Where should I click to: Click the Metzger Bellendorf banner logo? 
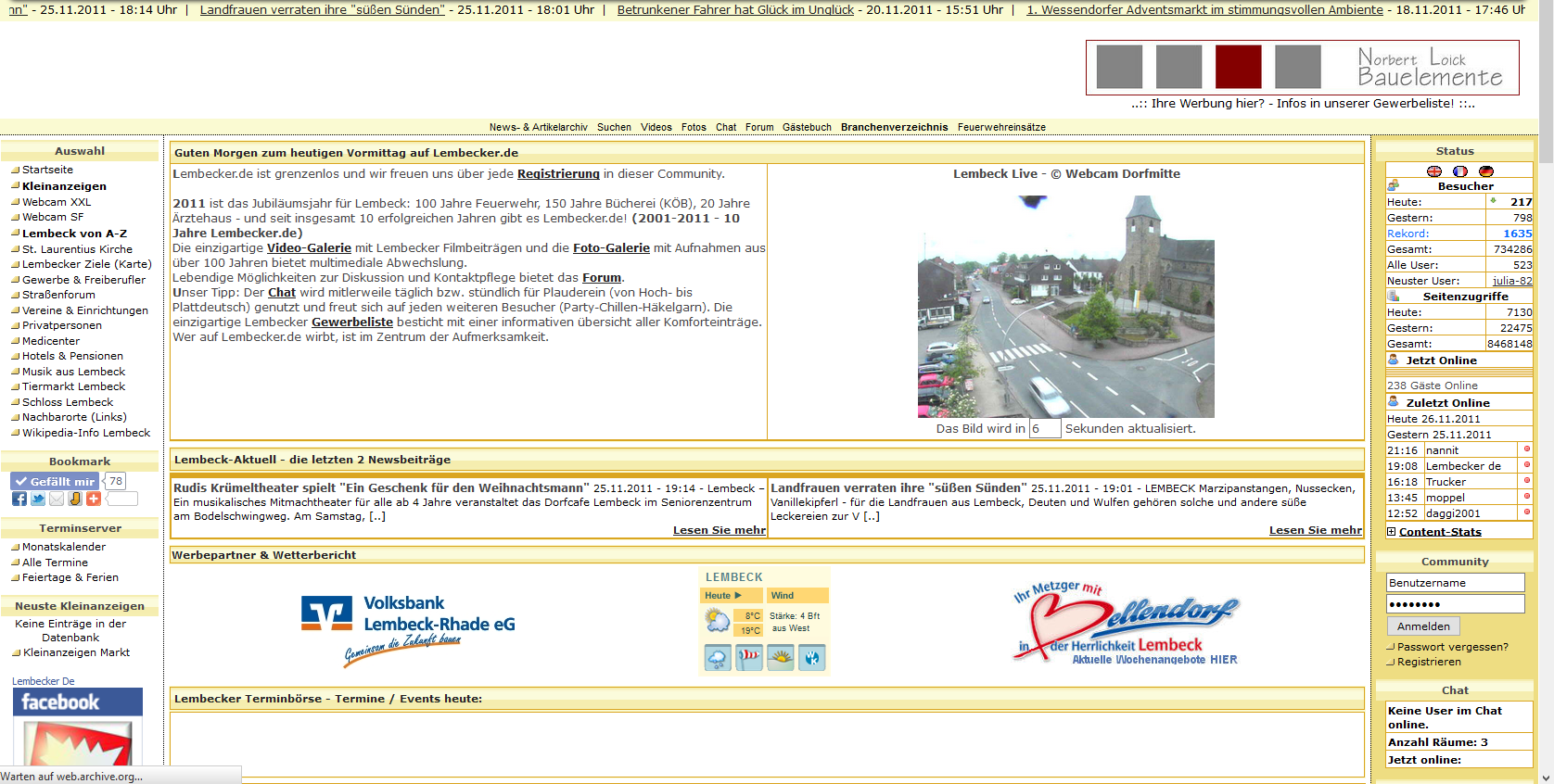click(x=1126, y=623)
